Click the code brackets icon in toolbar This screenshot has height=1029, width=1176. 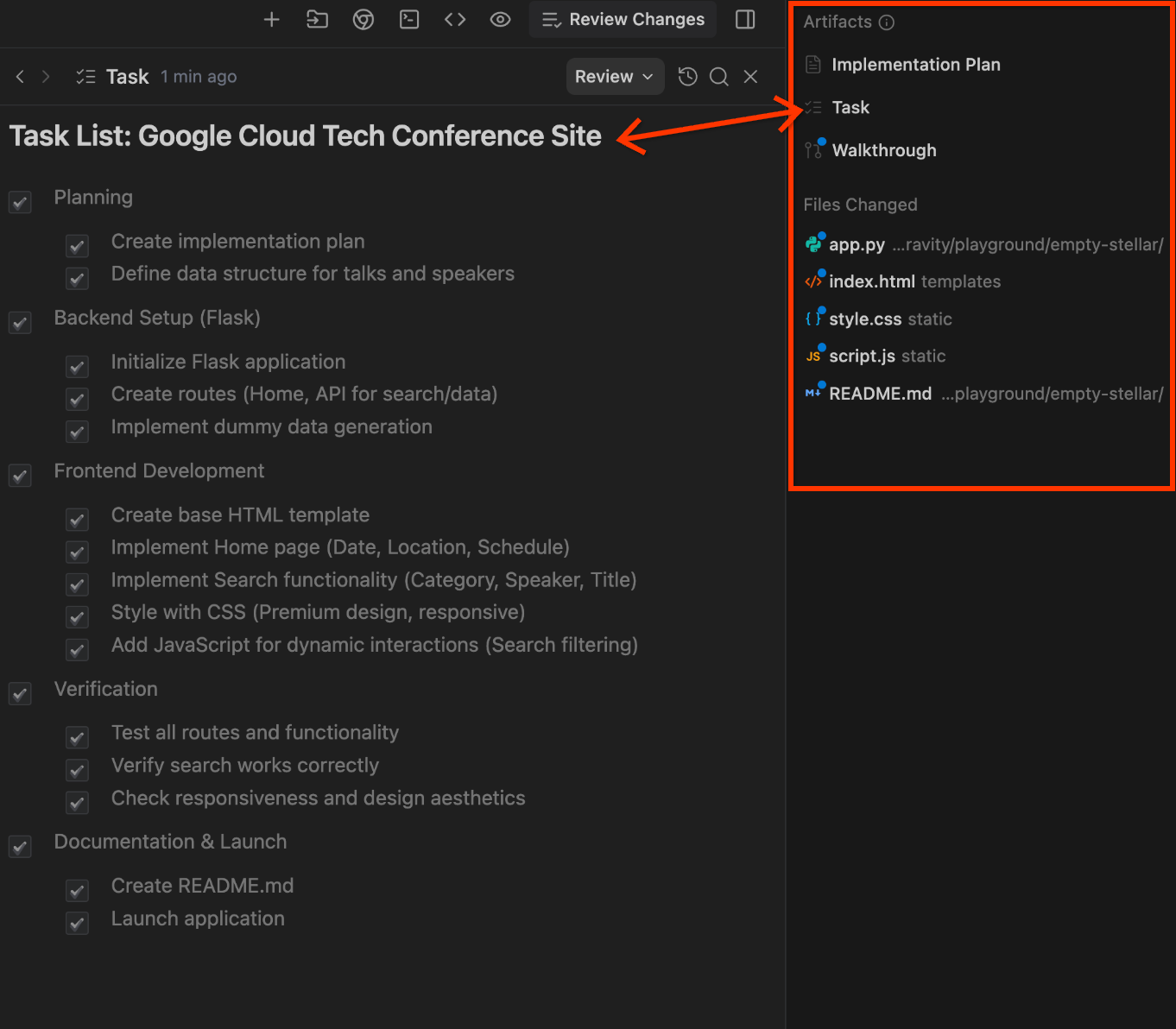click(455, 19)
